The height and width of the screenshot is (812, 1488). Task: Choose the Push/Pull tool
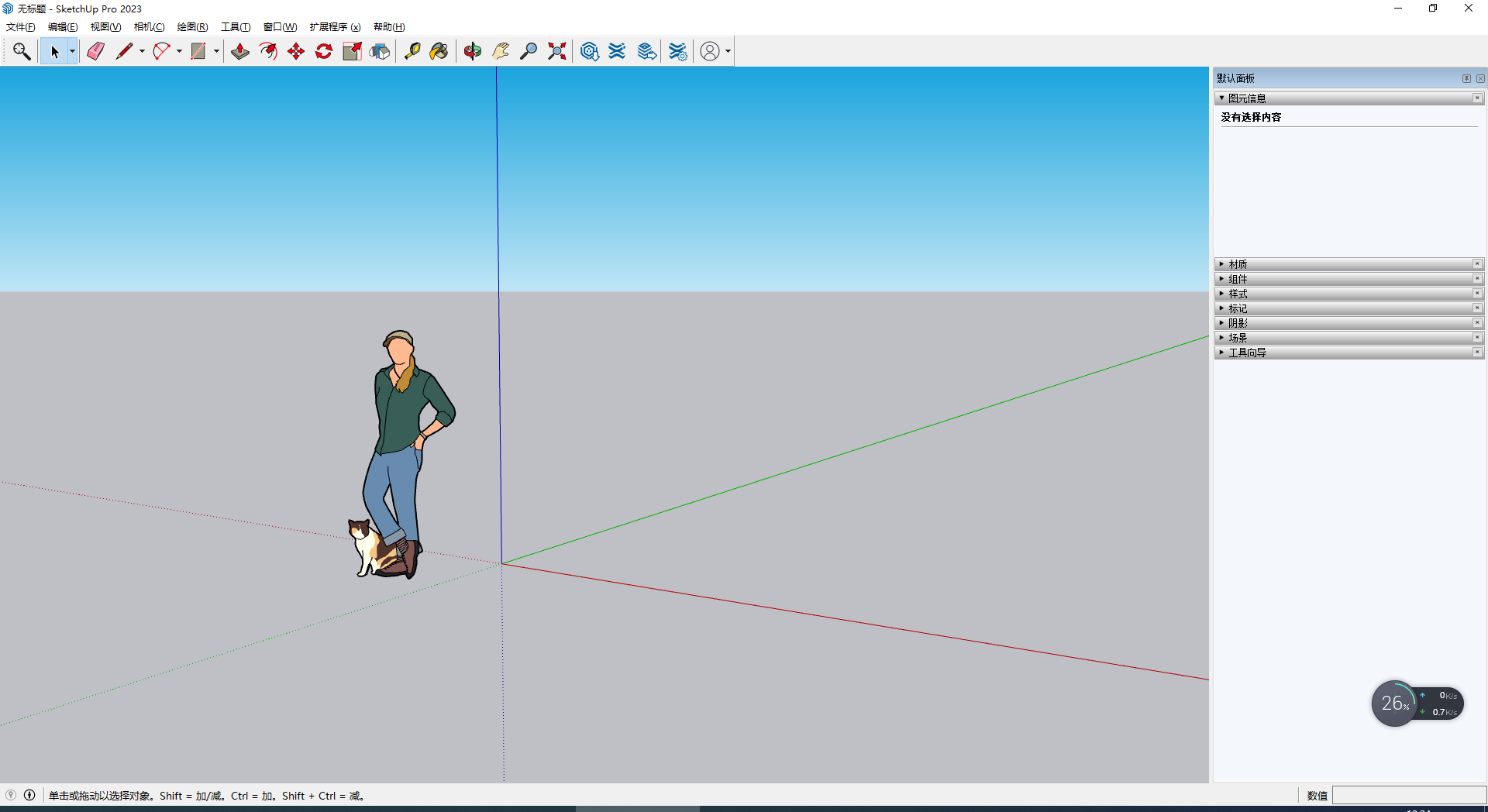240,51
